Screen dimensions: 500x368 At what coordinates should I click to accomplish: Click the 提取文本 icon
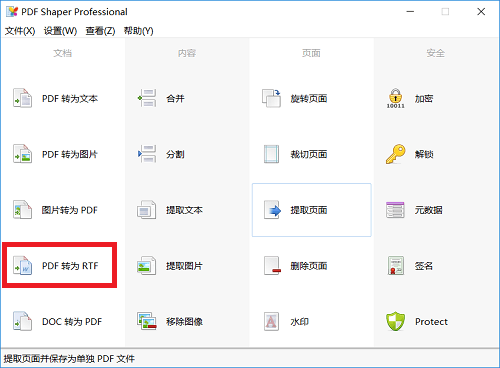(x=146, y=210)
